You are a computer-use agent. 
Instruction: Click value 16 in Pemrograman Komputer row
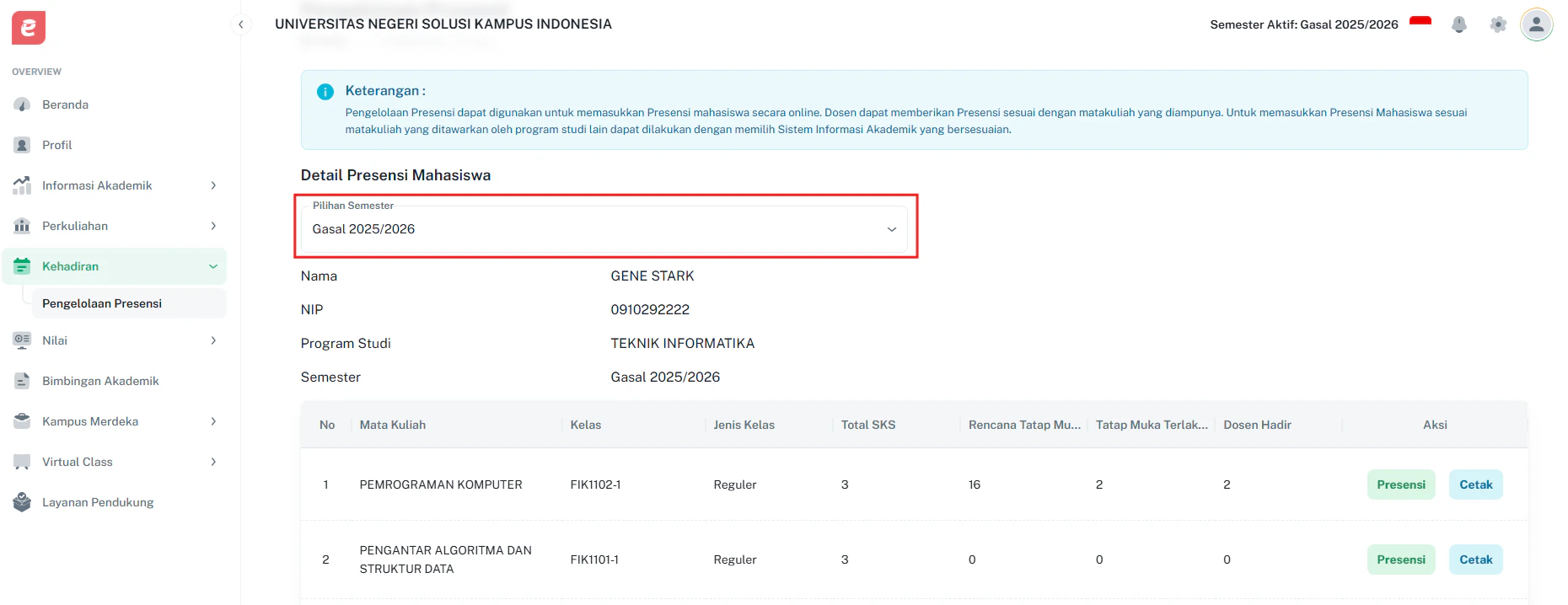pos(975,485)
